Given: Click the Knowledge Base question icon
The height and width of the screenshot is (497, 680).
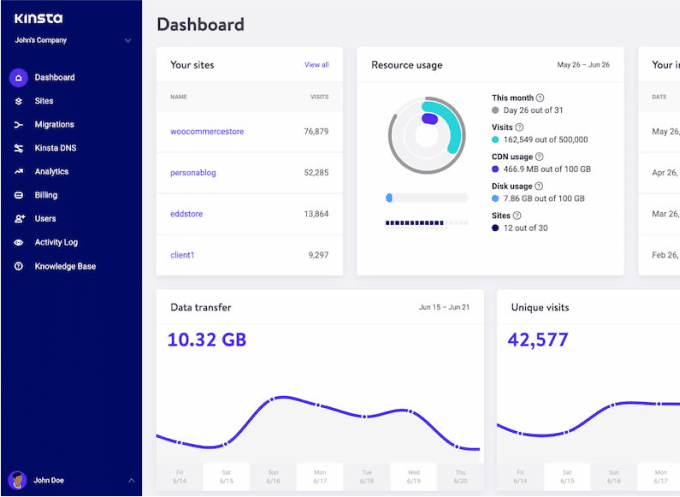Looking at the screenshot, I should (18, 267).
